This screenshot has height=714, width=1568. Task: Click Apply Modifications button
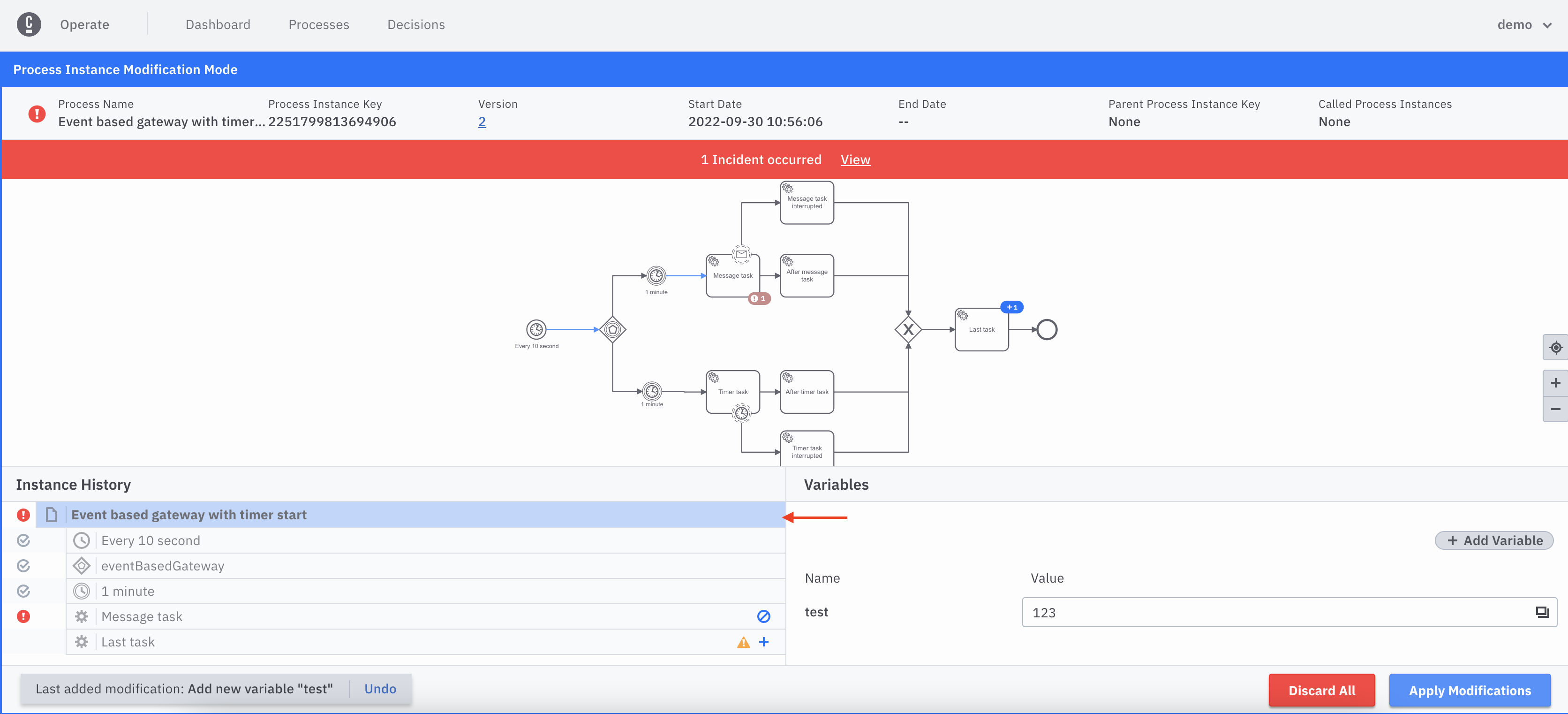tap(1470, 690)
